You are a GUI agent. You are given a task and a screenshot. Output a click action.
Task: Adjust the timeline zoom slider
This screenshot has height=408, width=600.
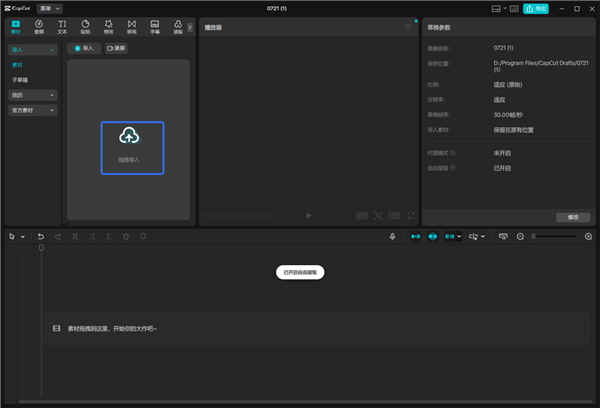555,236
